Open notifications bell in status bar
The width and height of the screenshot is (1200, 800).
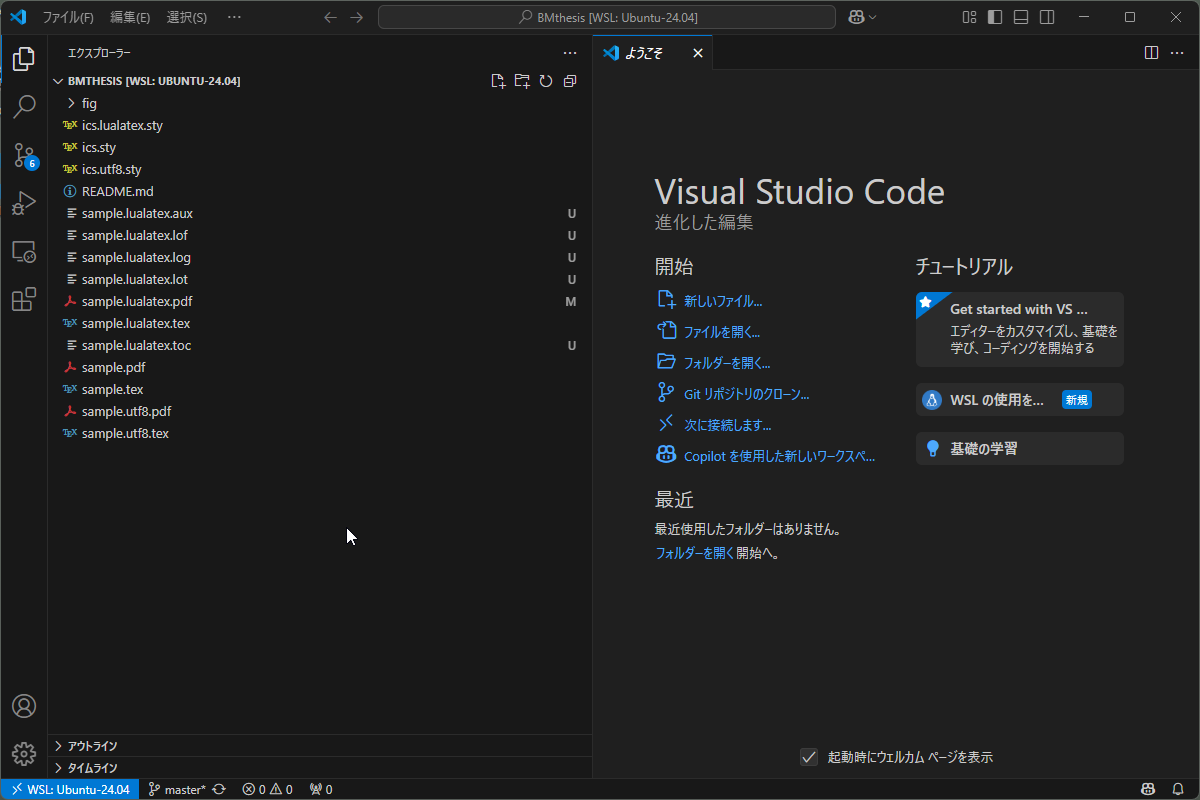click(x=1178, y=789)
